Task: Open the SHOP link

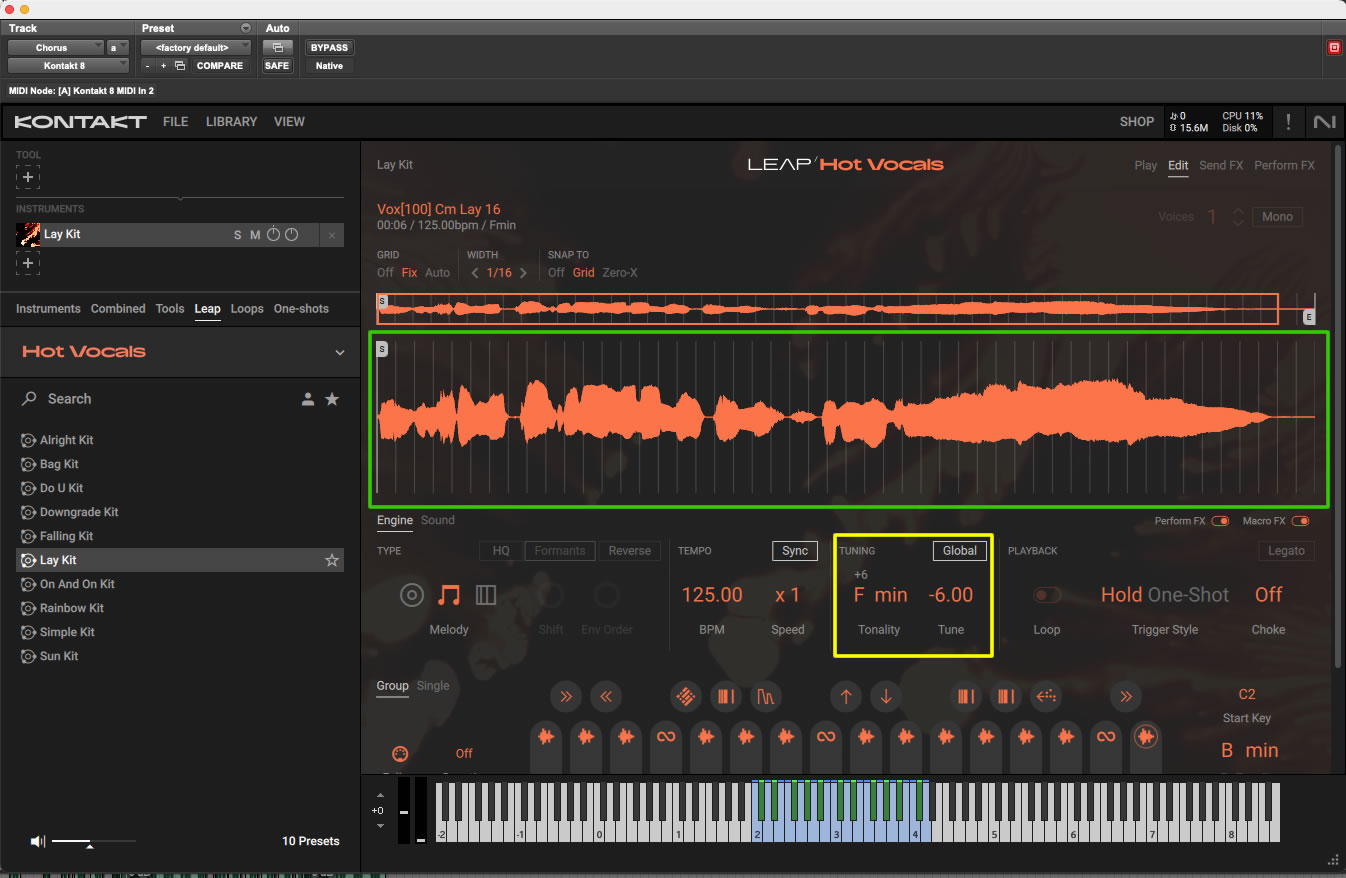Action: tap(1136, 122)
